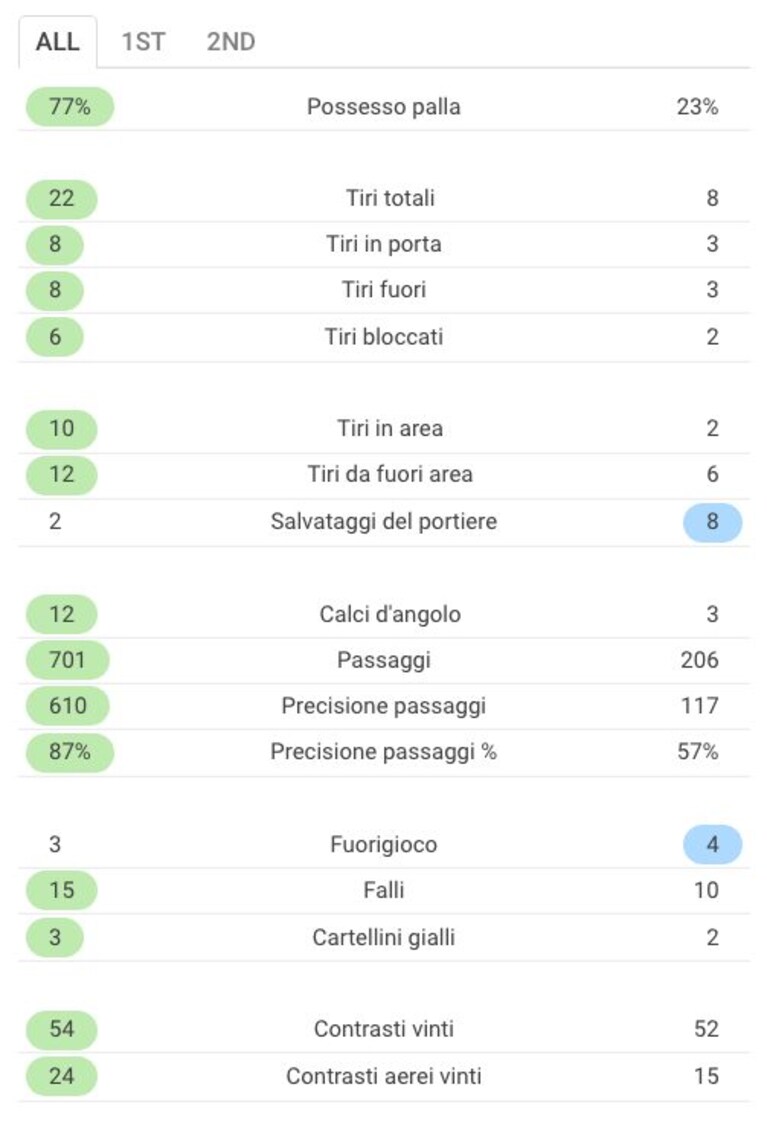This screenshot has height=1122, width=767.
Task: Click the 87% pass accuracy badge
Action: (x=69, y=752)
